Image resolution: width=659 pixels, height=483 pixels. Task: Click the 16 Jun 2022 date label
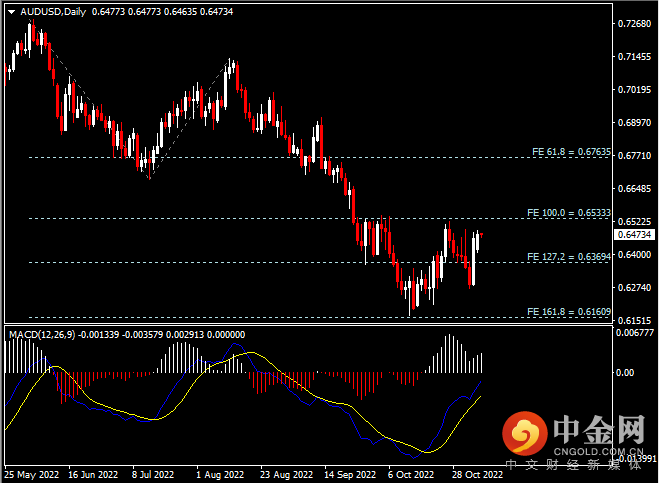[93, 475]
